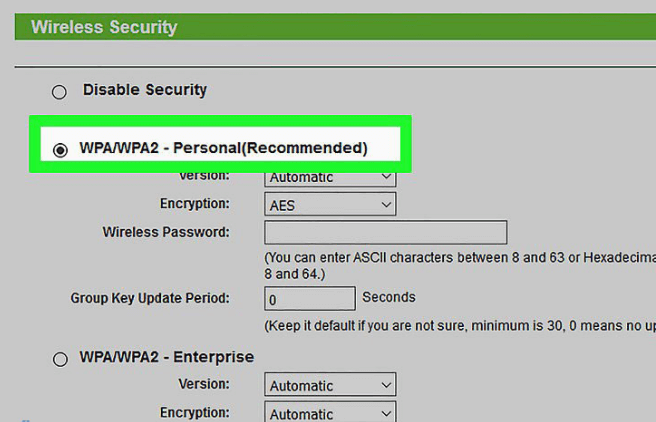Expand the Encryption dropdown showing AES

[330, 205]
